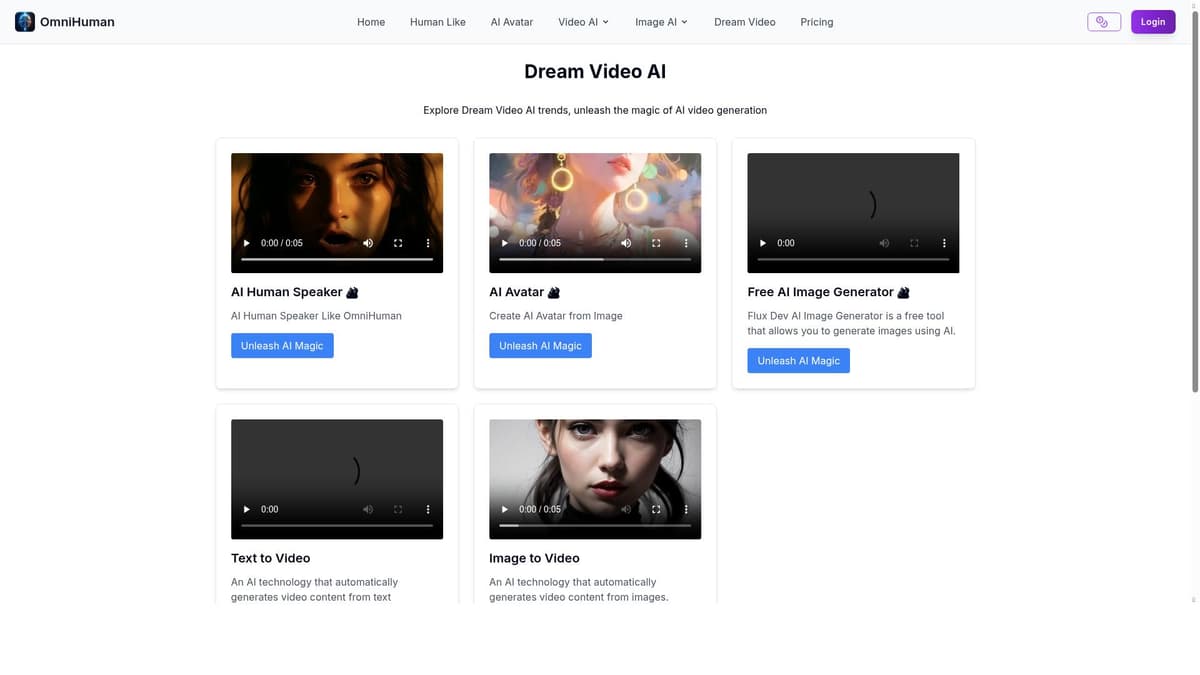The width and height of the screenshot is (1200, 675).
Task: Open fullscreen on AI Human Speaker video
Action: [398, 243]
